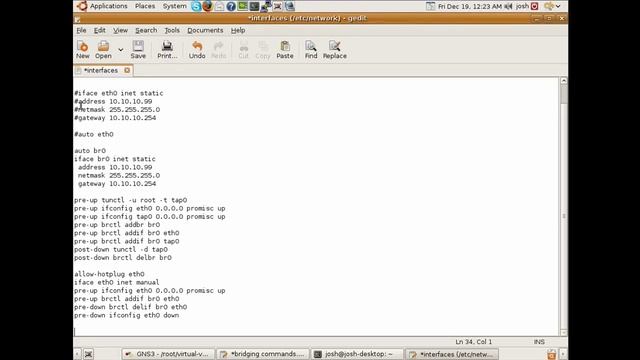Launch Firefox from the top panel
The height and width of the screenshot is (360, 640).
click(208, 6)
